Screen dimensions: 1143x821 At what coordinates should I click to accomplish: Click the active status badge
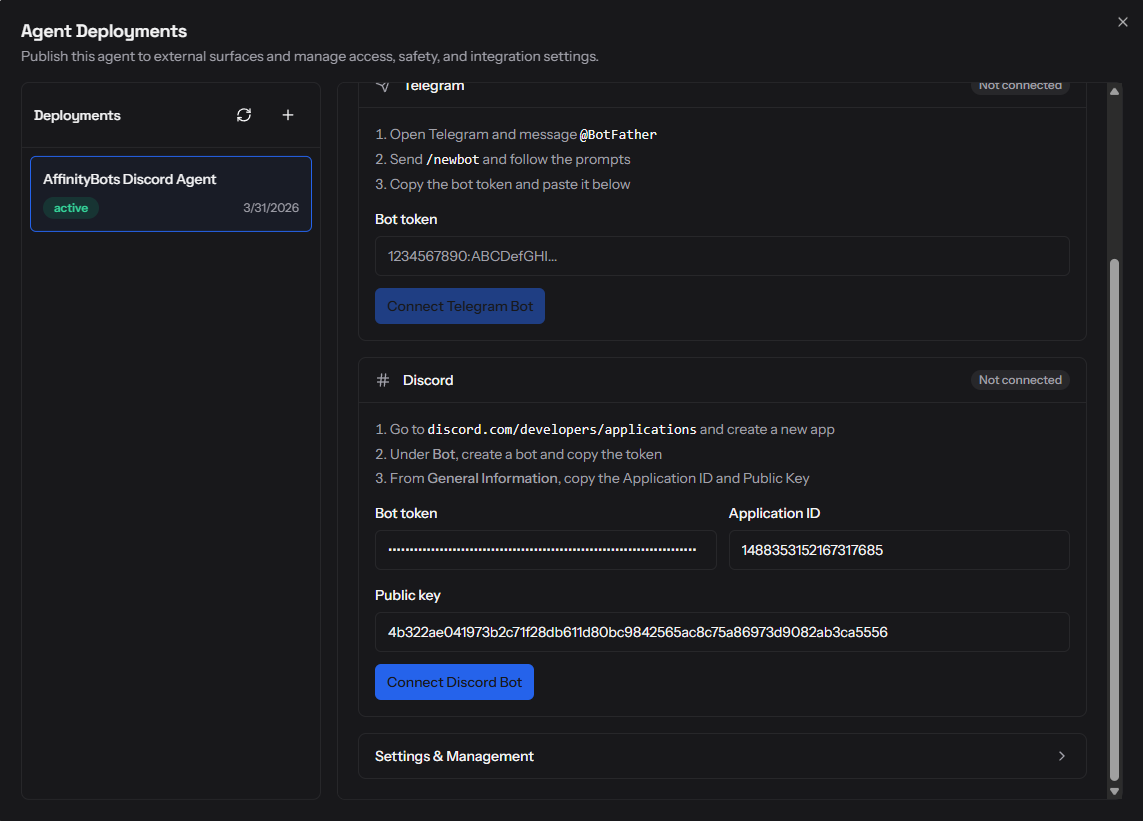click(71, 208)
